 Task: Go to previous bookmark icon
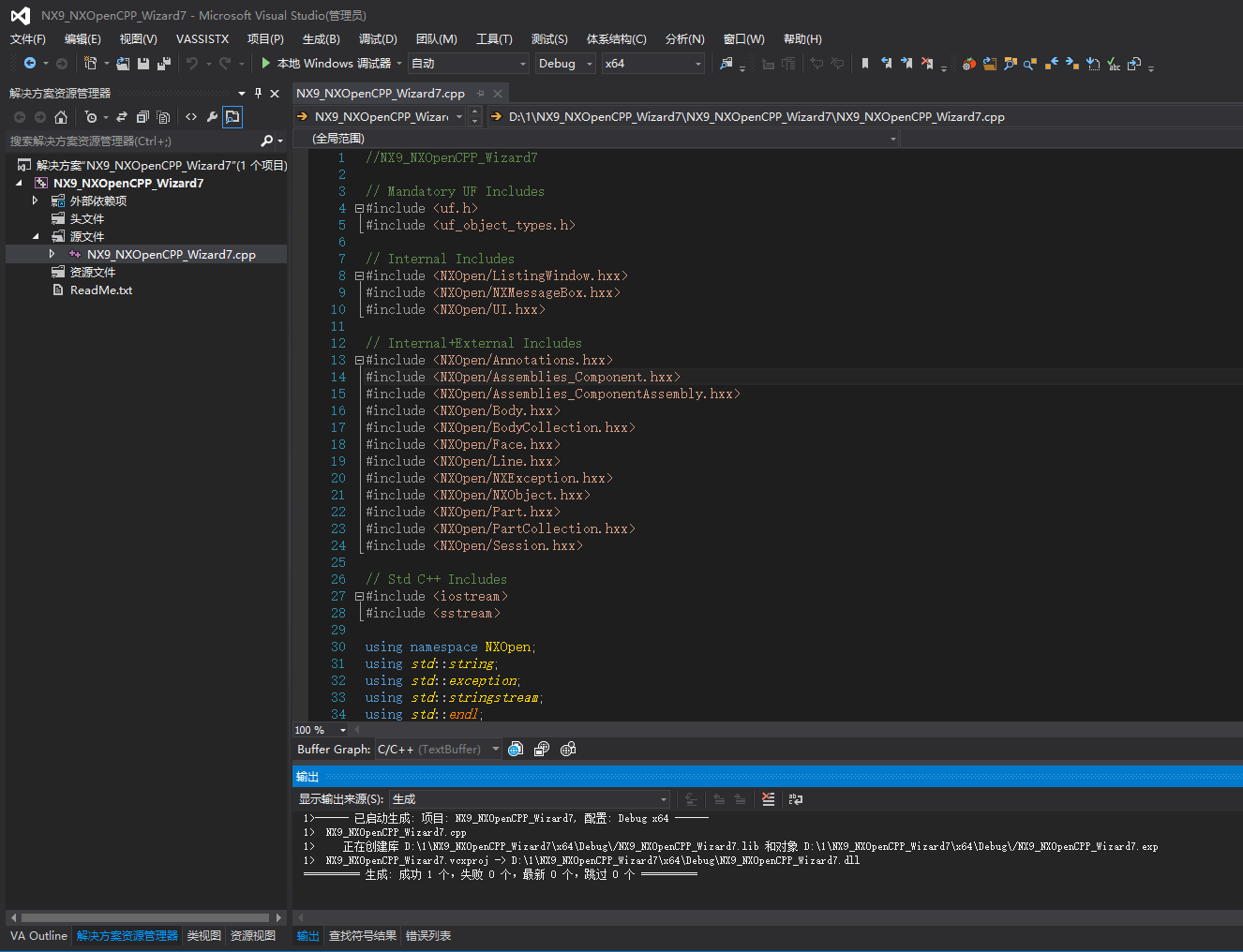click(886, 63)
